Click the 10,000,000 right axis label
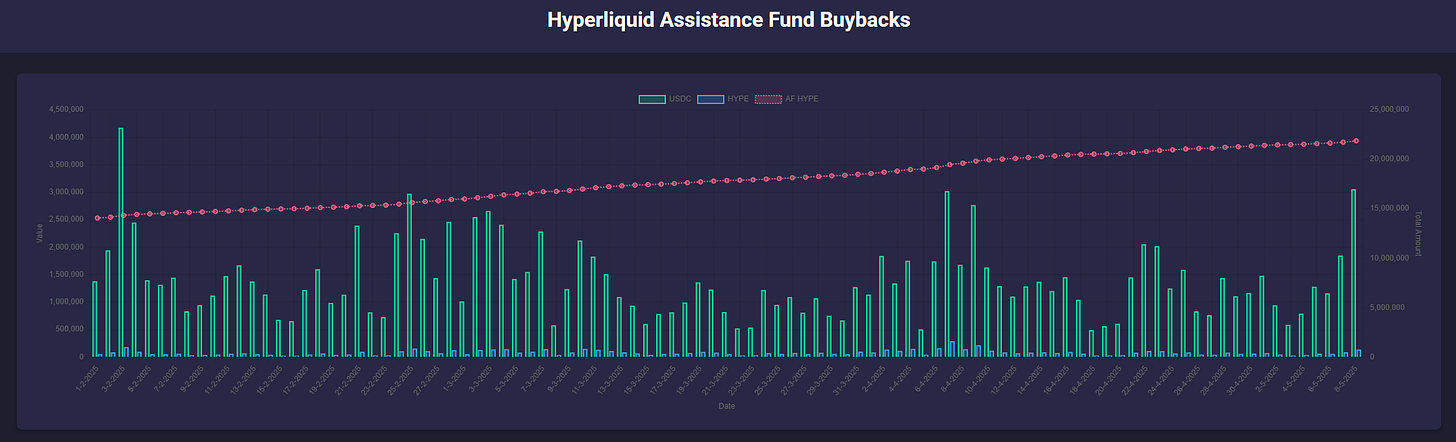 [1387, 258]
